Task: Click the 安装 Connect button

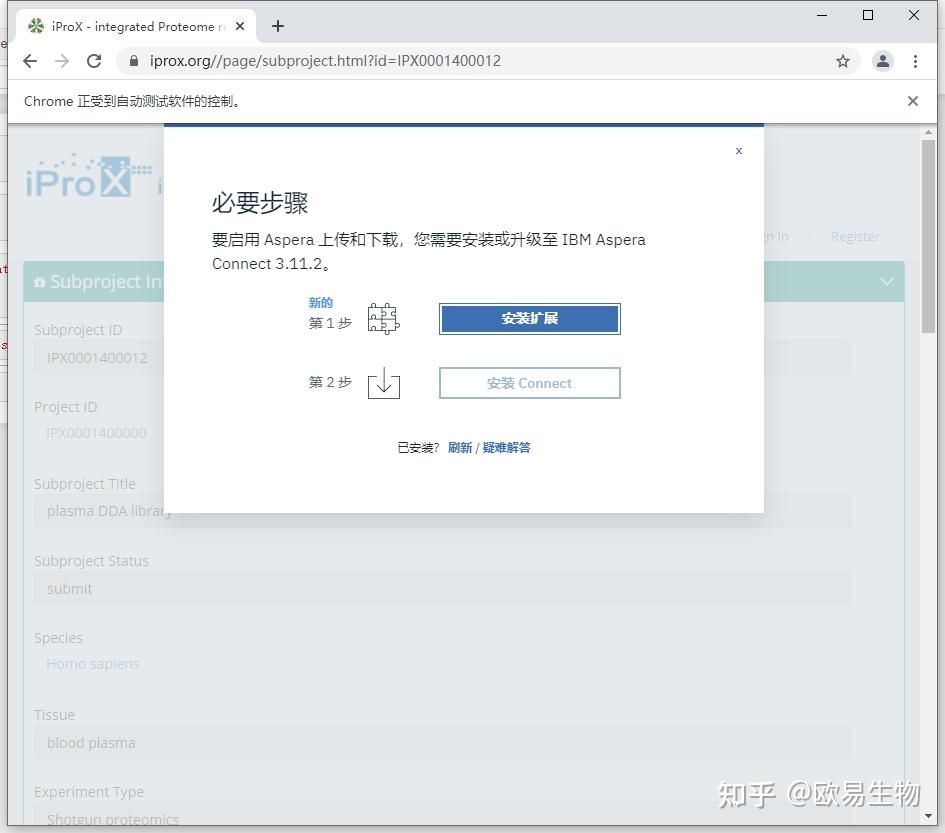Action: click(x=529, y=382)
